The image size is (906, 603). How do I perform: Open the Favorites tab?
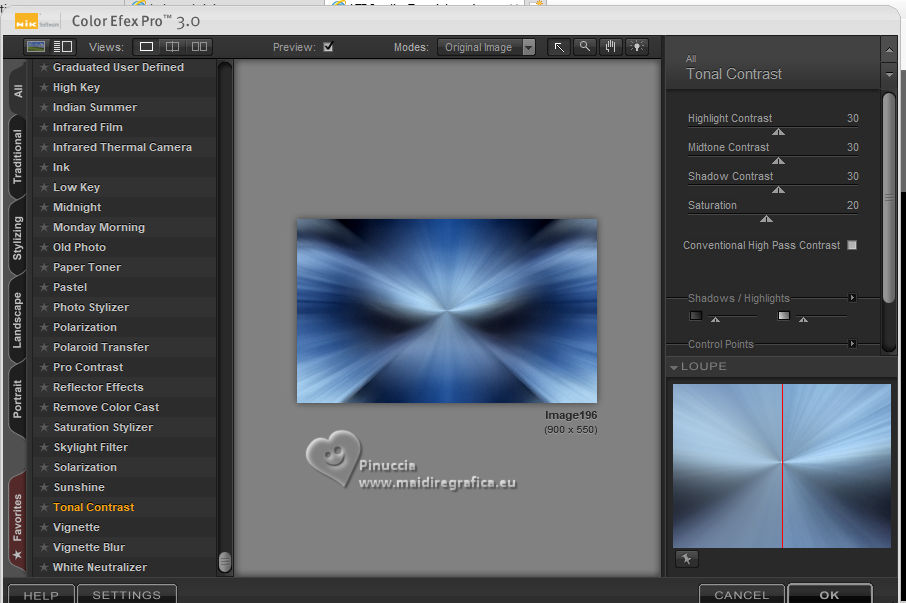pos(18,523)
